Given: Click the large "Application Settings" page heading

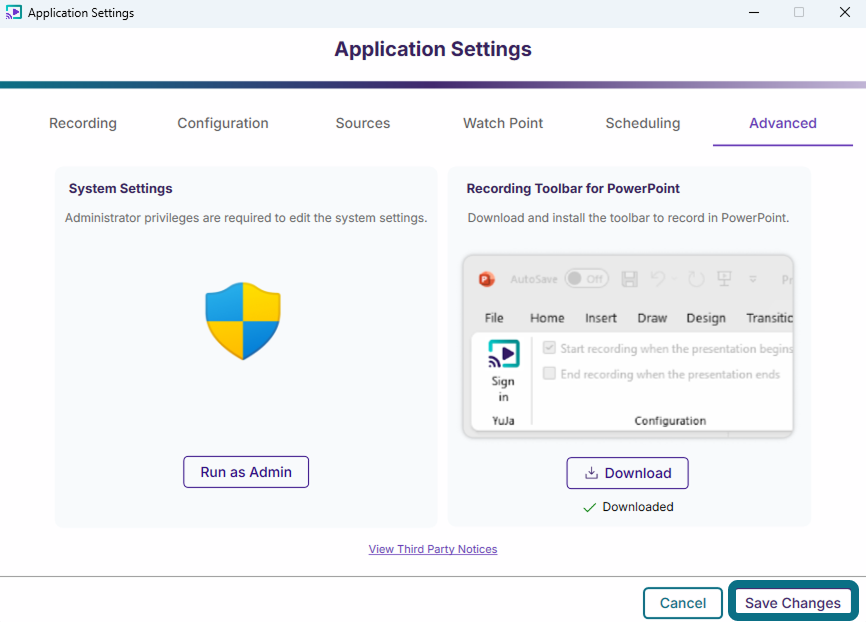Looking at the screenshot, I should tap(433, 49).
